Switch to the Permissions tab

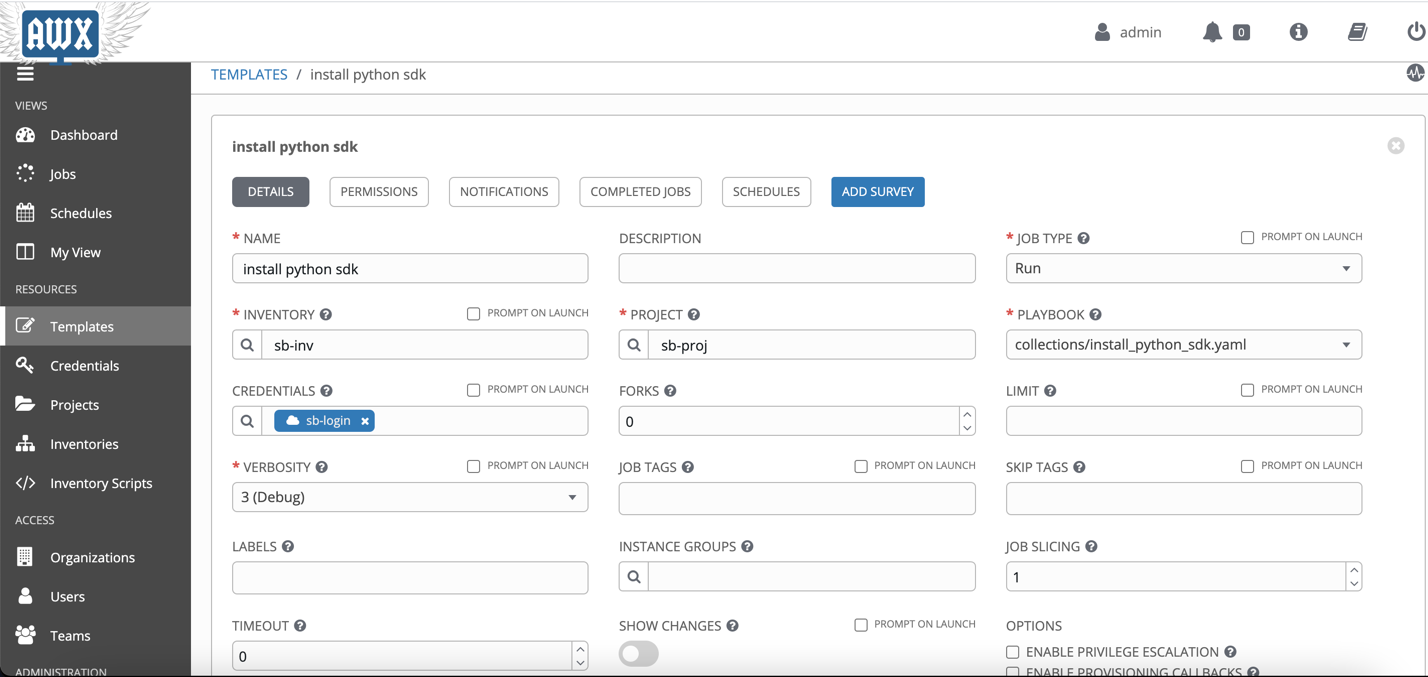click(x=379, y=191)
